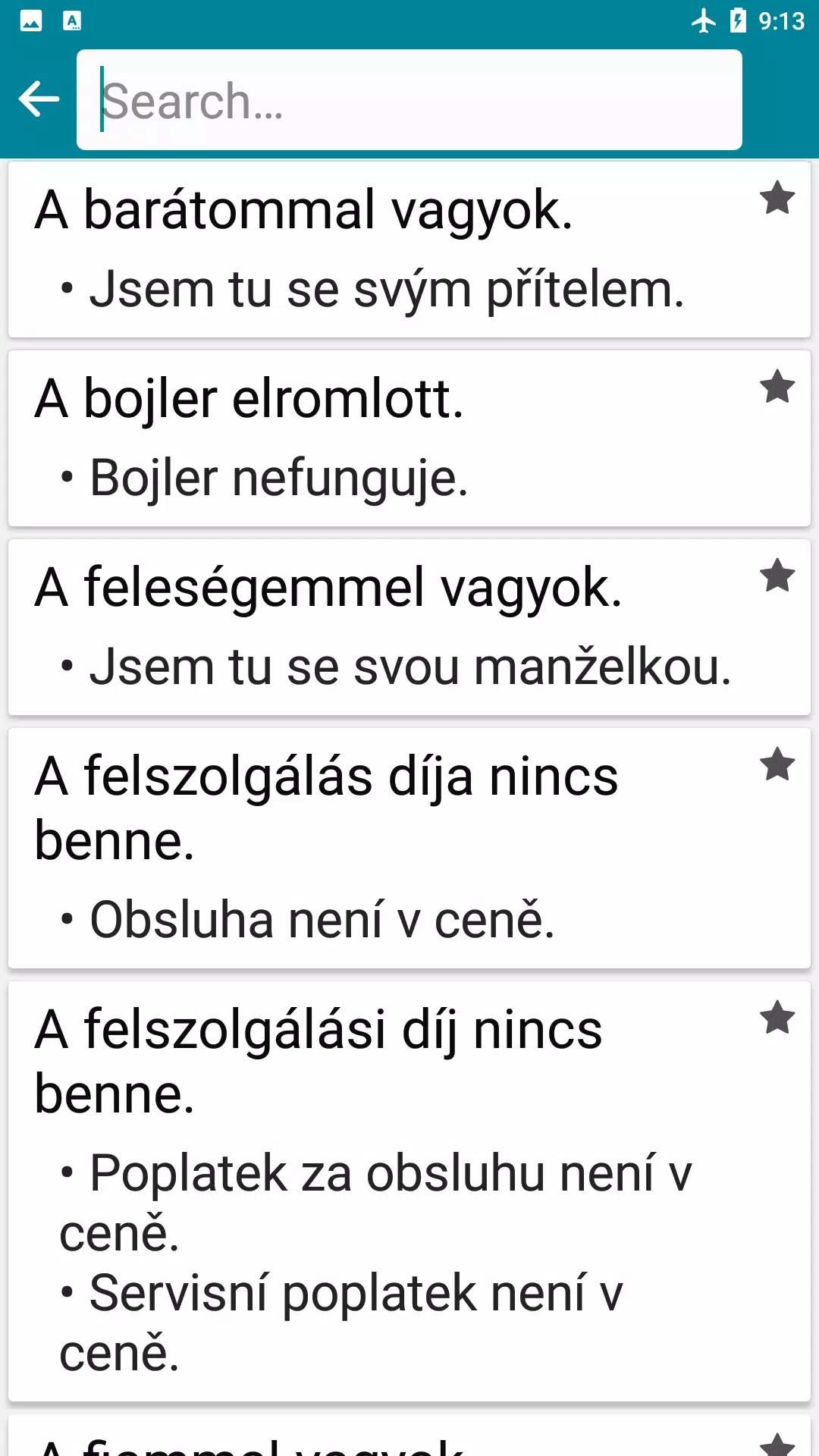
Task: Favorite "A felszolgálási díj nincs benne." entry
Action: coord(777,1018)
